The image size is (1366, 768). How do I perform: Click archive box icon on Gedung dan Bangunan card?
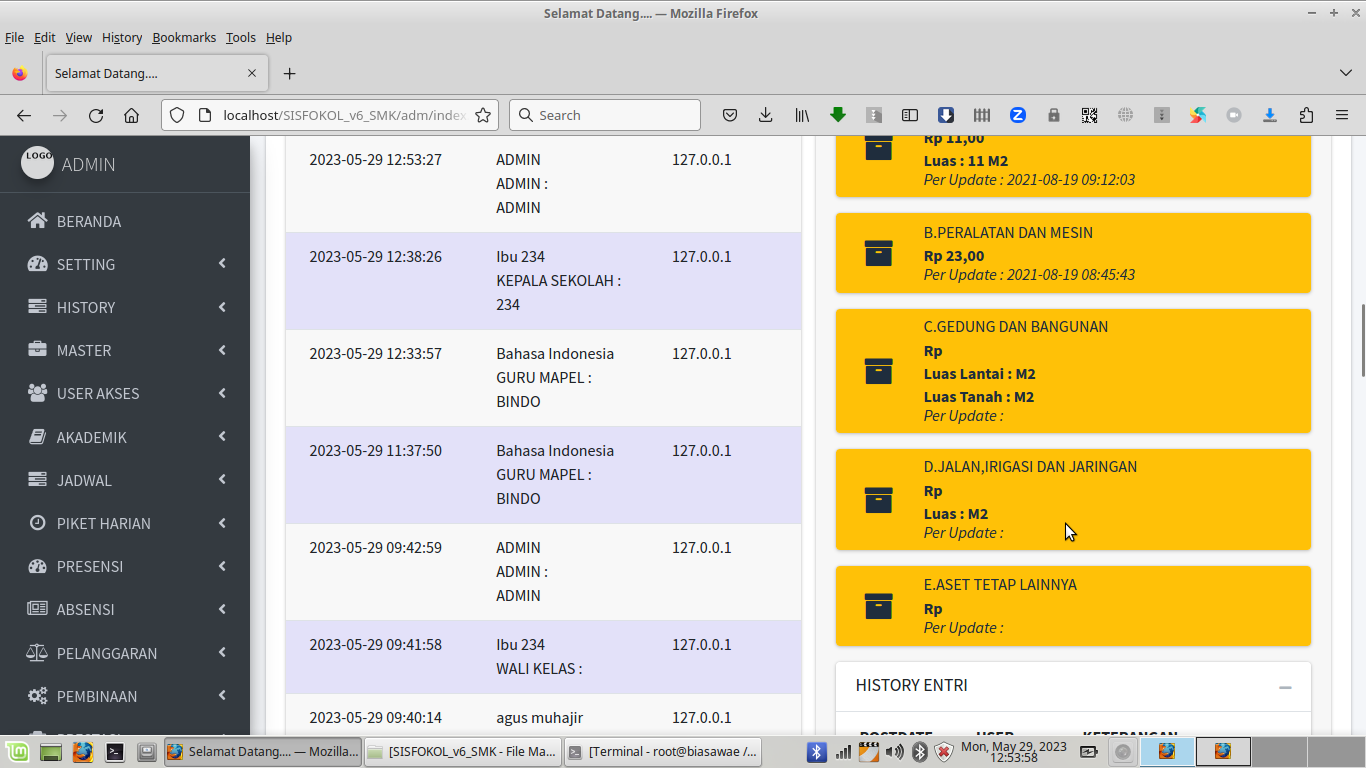(878, 371)
